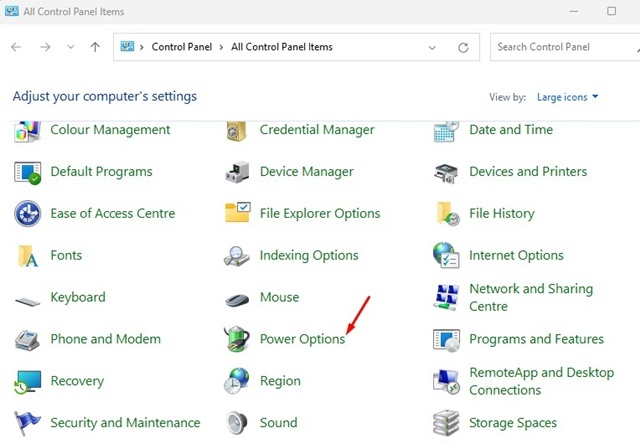Viewport: 640px width, 443px height.
Task: Open the RemoteApp and Desktop Connections icon
Action: point(446,382)
